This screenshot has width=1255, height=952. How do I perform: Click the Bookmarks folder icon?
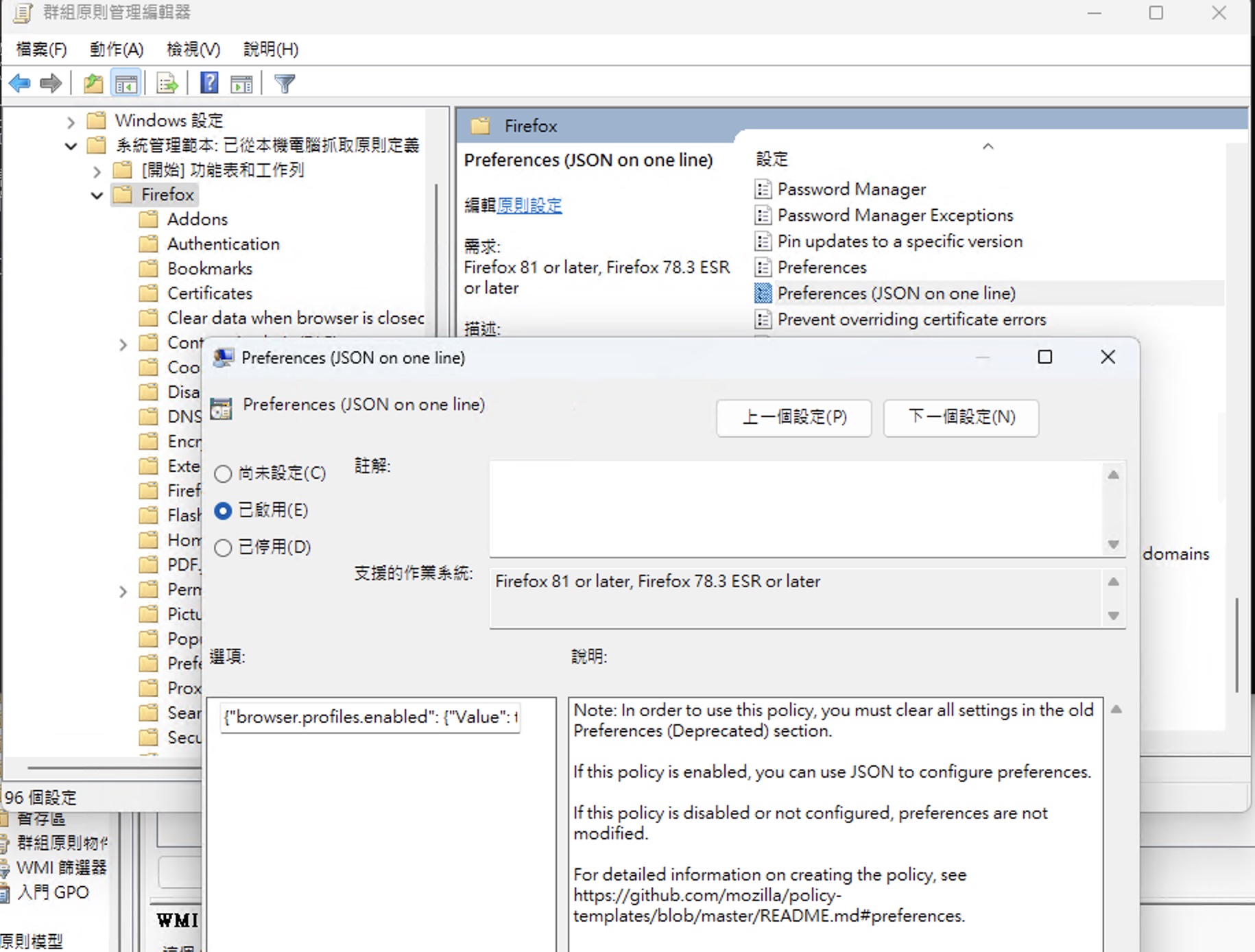[148, 269]
